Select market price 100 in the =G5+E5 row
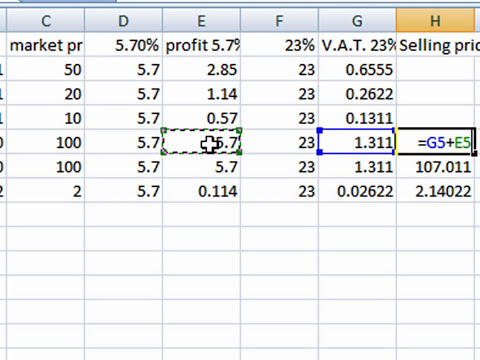 pos(46,142)
